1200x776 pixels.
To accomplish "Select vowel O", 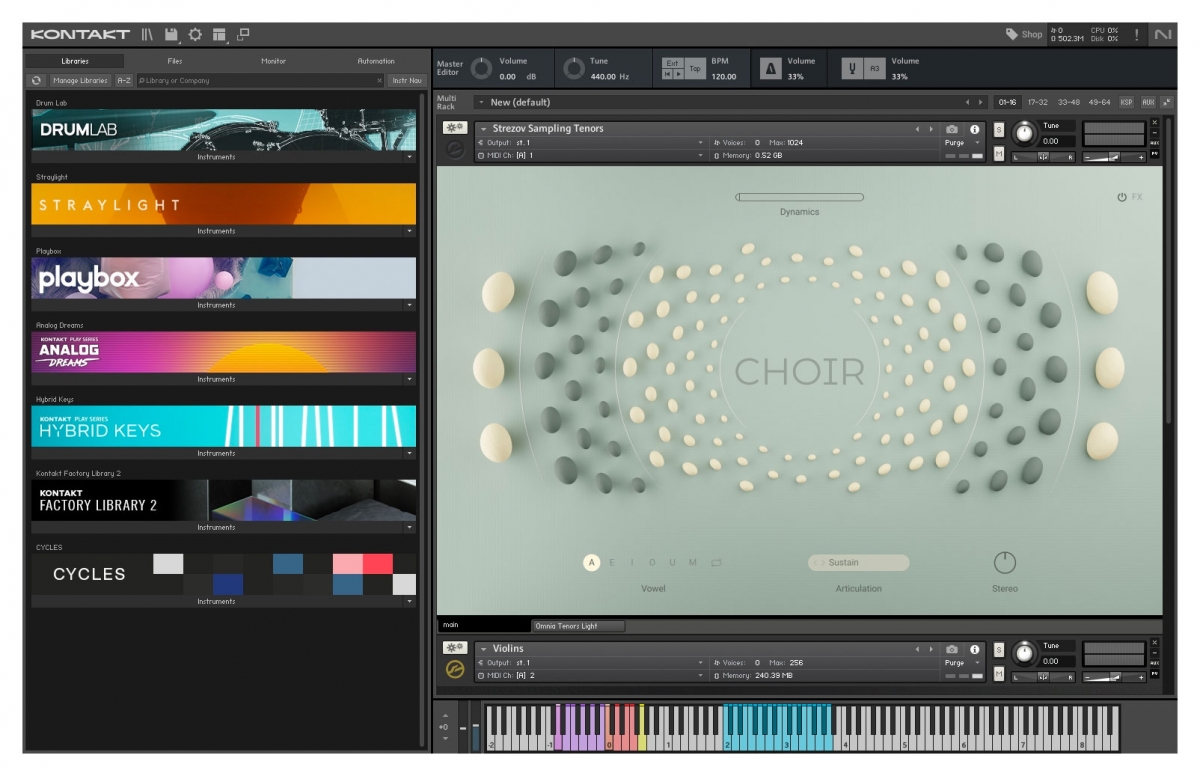I will coord(653,563).
